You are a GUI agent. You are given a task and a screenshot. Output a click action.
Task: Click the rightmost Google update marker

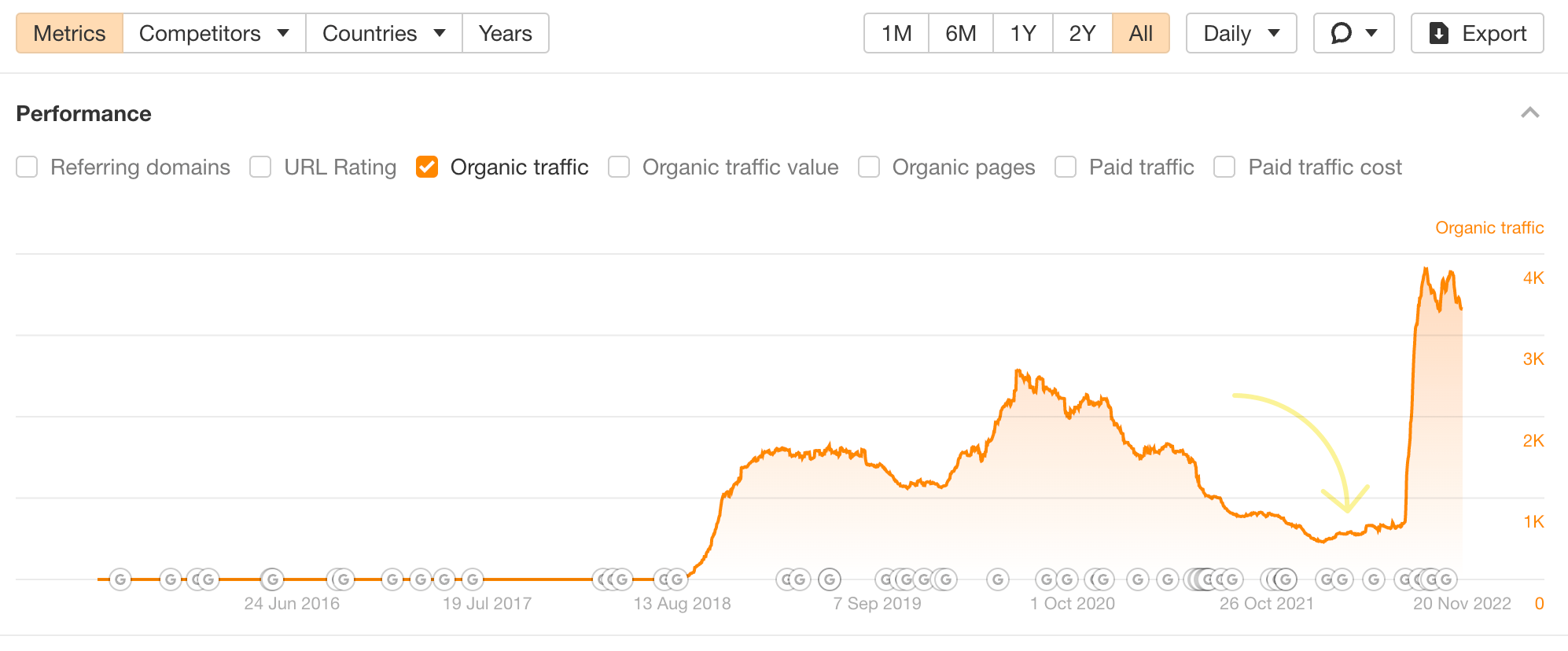click(1445, 580)
